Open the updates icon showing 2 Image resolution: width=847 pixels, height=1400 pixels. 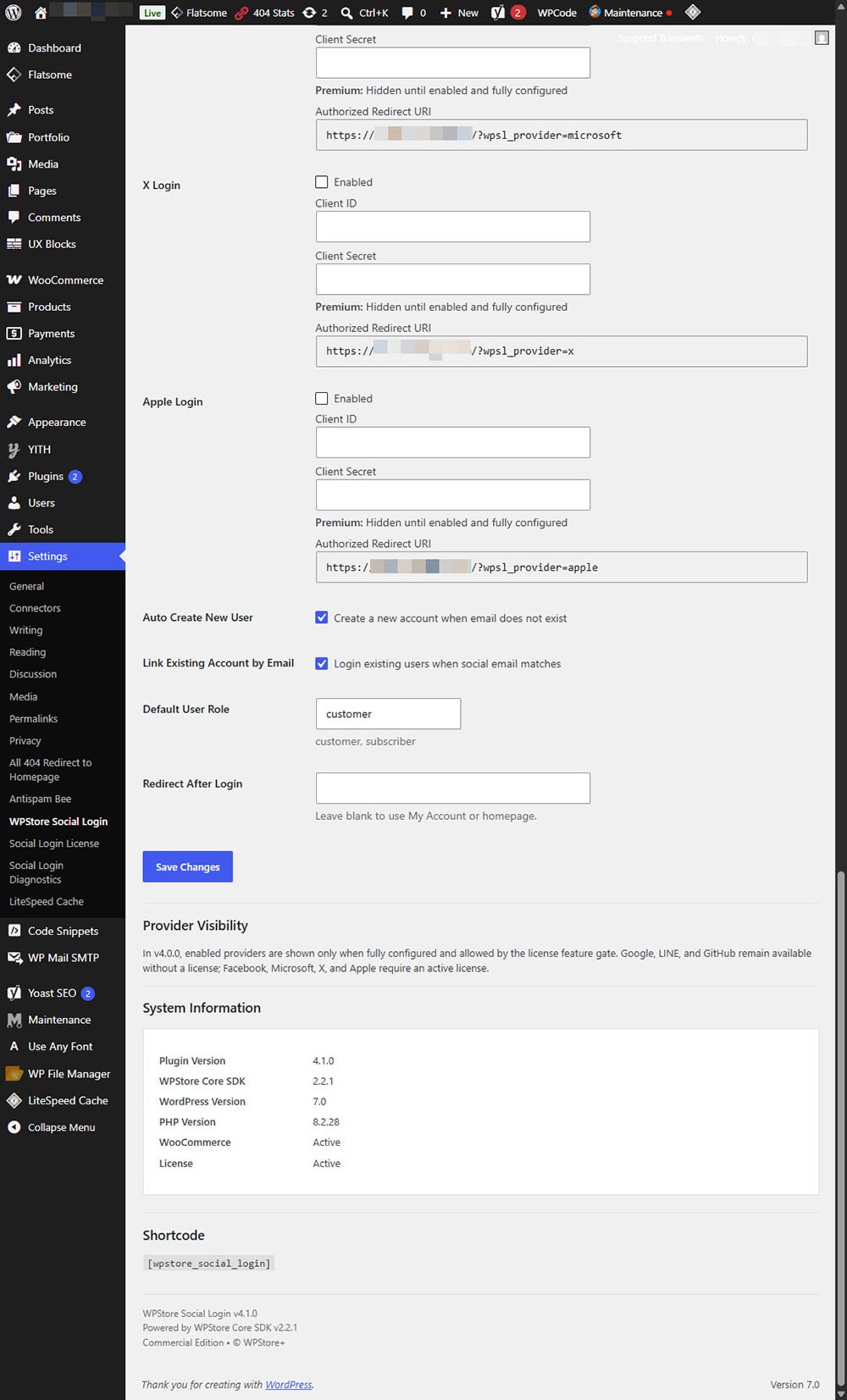coord(315,13)
